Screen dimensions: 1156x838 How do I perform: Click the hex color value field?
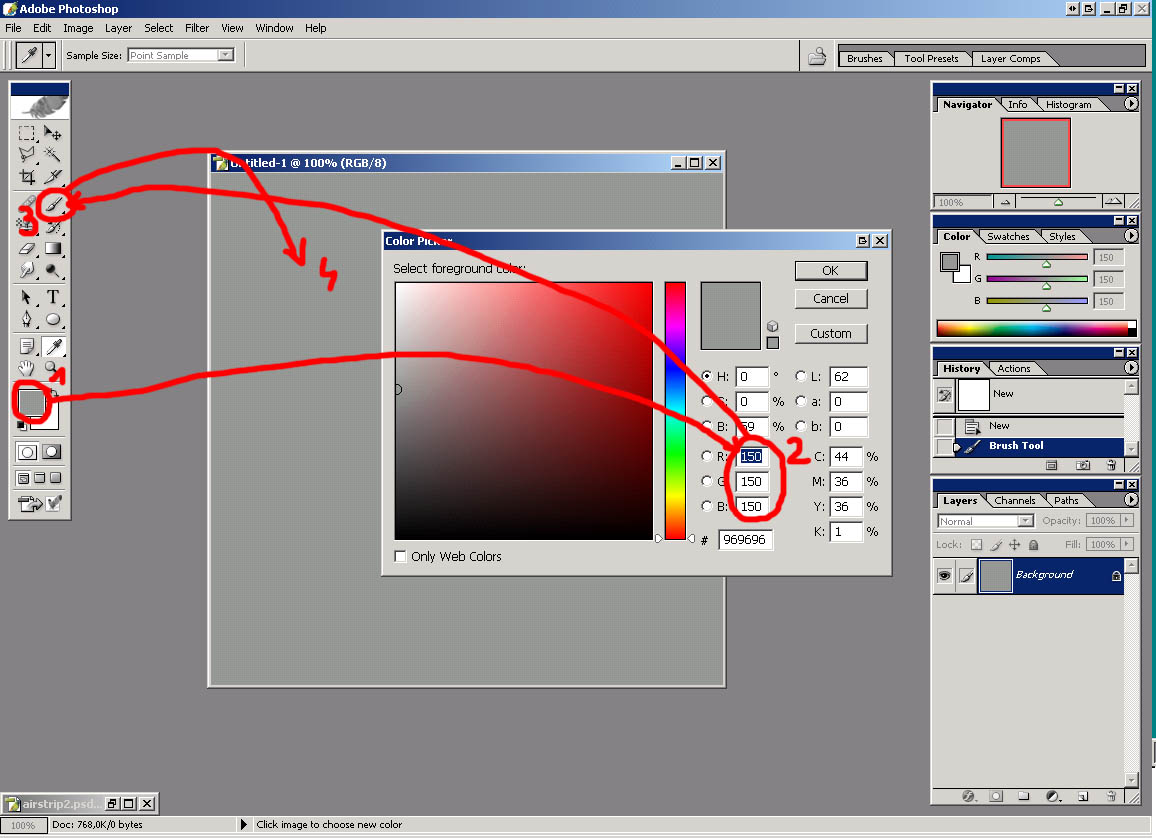tap(745, 540)
